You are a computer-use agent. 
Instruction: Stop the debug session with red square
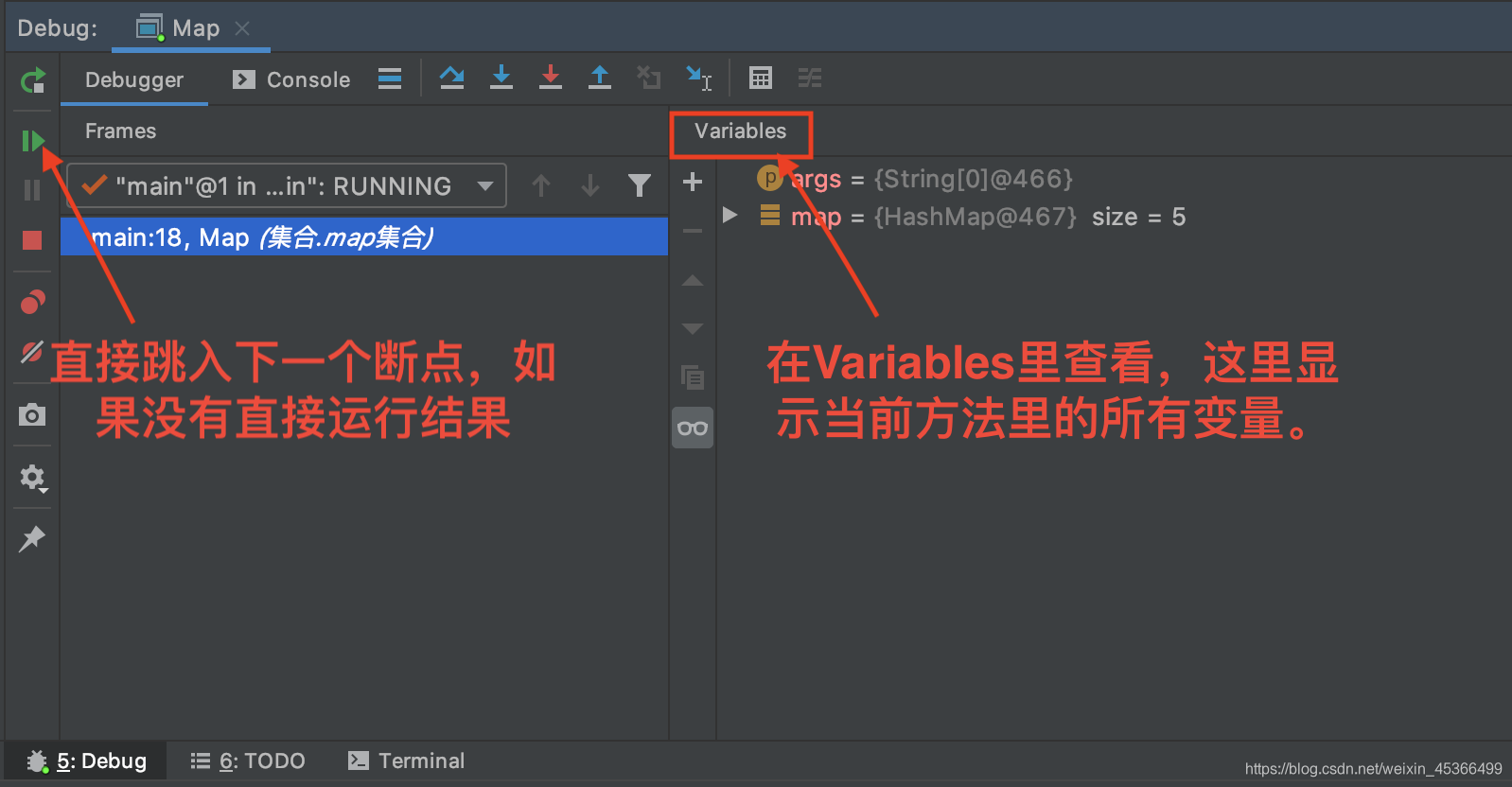32,240
